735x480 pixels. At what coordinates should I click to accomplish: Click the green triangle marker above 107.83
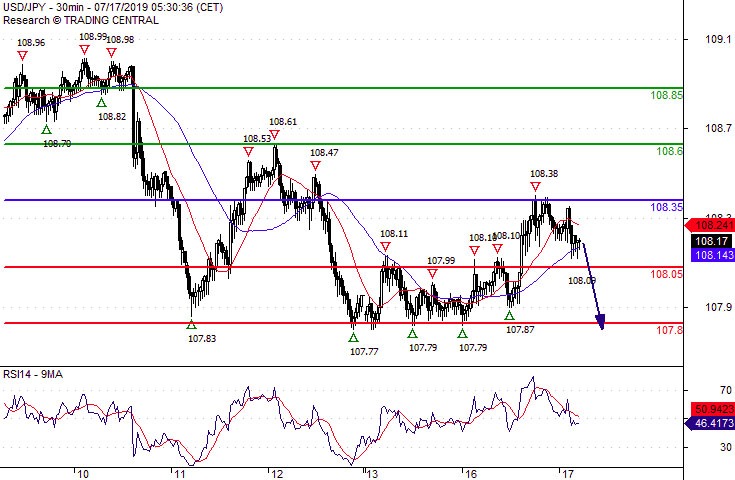click(191, 324)
